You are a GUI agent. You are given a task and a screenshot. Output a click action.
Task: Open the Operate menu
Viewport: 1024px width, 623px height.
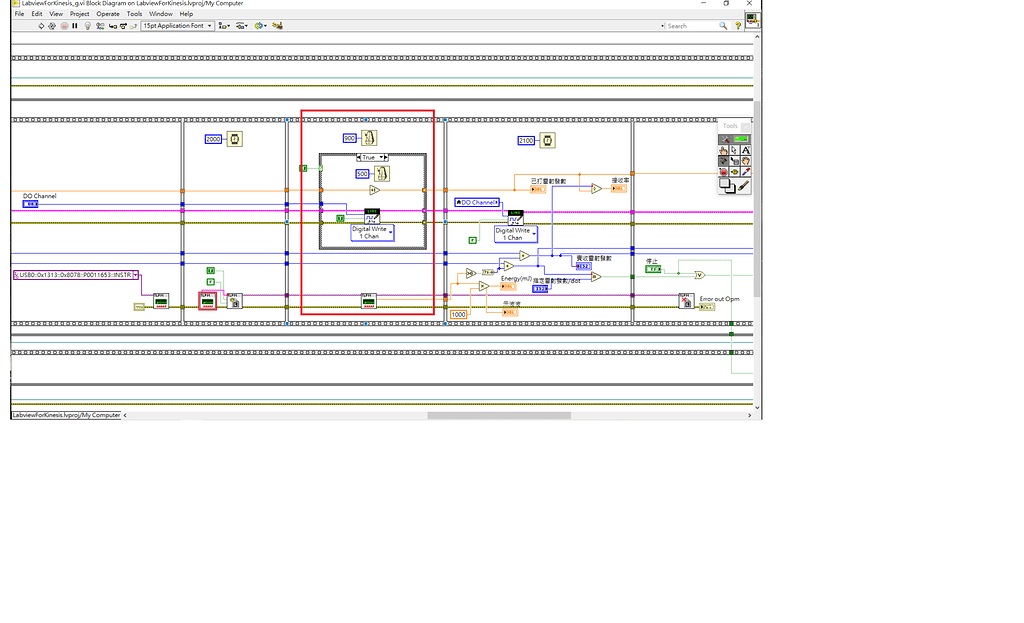108,13
